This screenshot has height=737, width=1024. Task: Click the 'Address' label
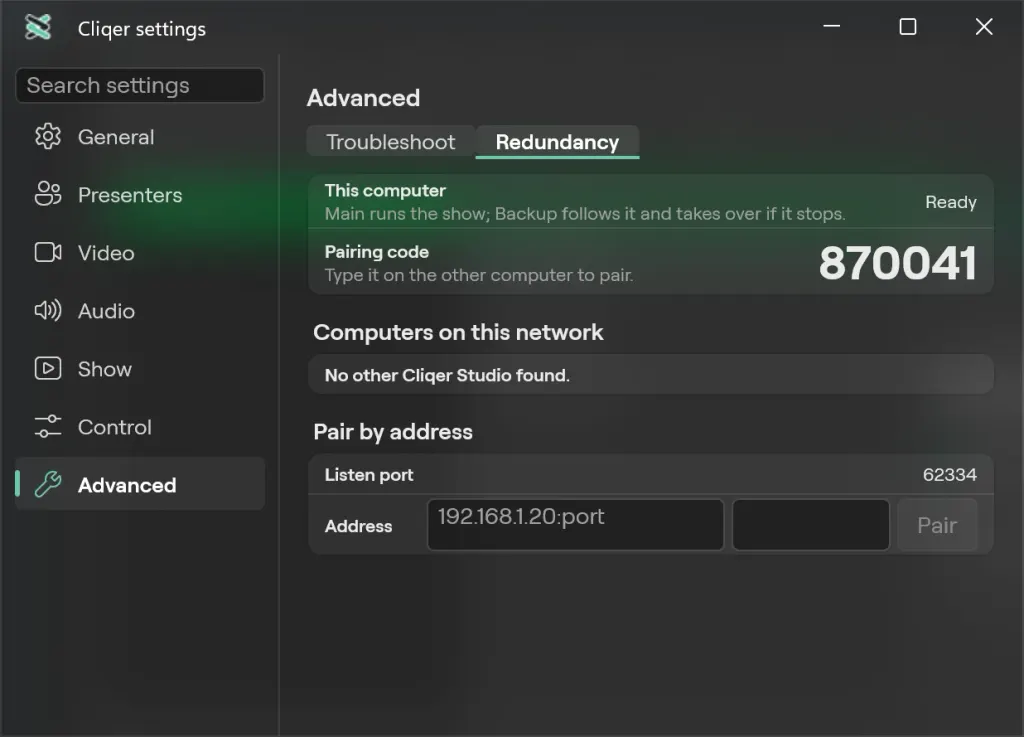(x=359, y=526)
